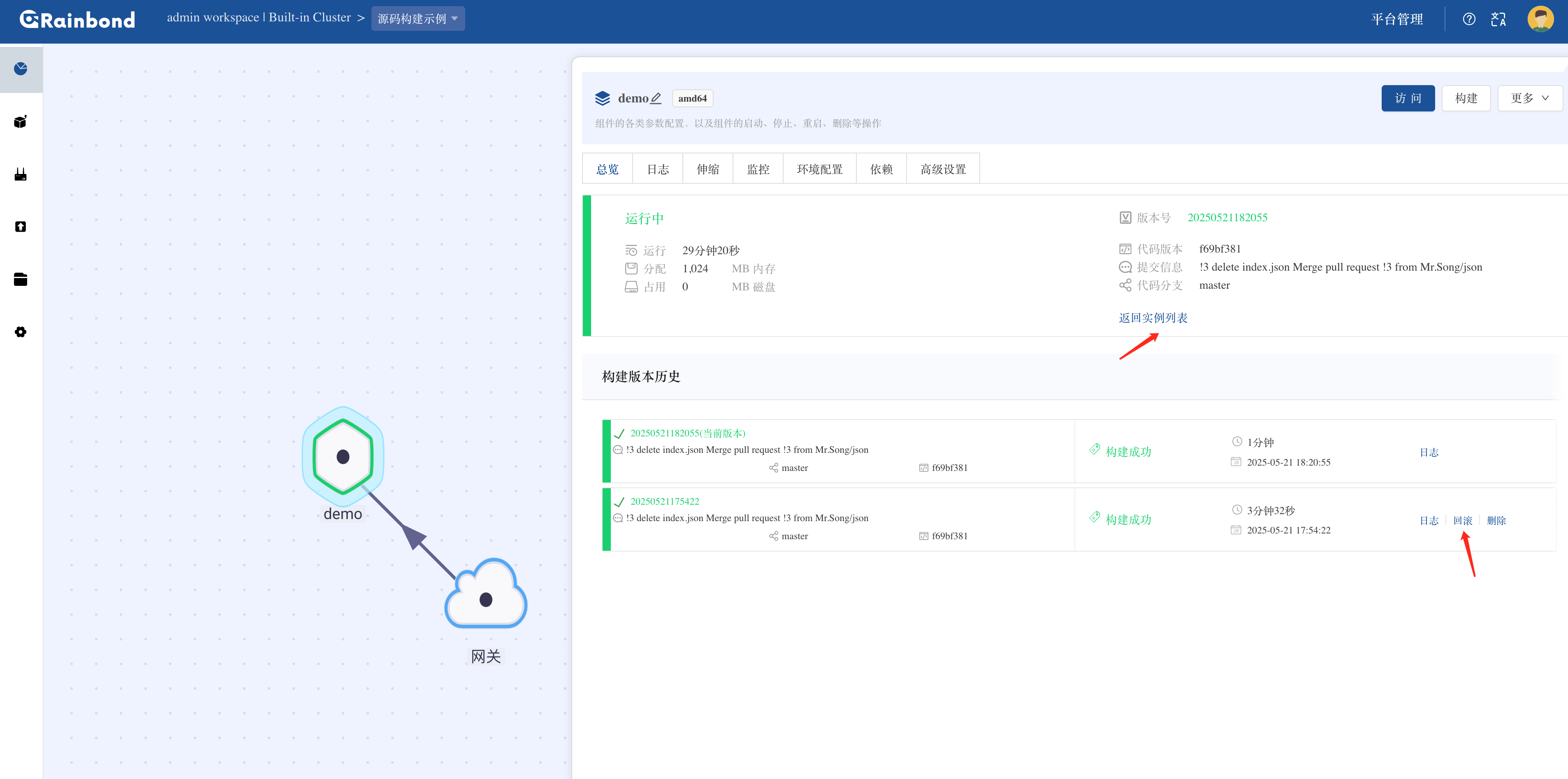Open the 环境配置 tab
The width and height of the screenshot is (1568, 779).
pyautogui.click(x=819, y=169)
